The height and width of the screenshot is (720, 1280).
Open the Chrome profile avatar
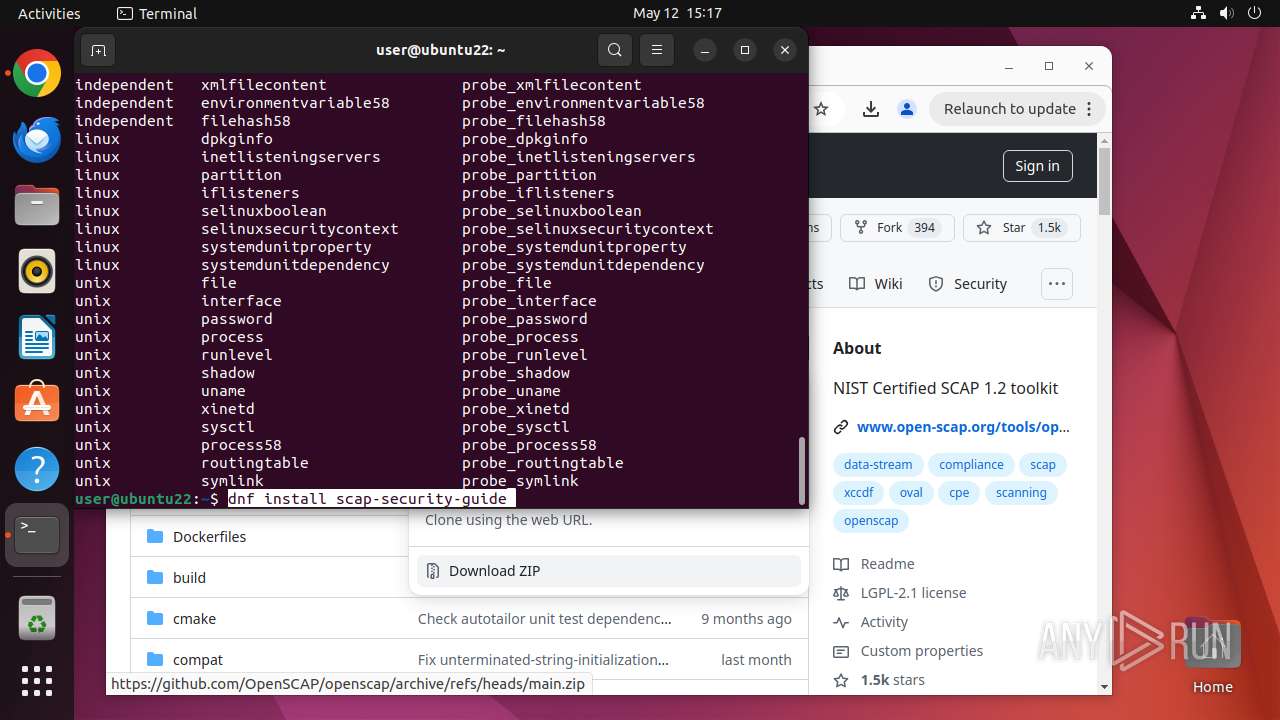(x=907, y=109)
